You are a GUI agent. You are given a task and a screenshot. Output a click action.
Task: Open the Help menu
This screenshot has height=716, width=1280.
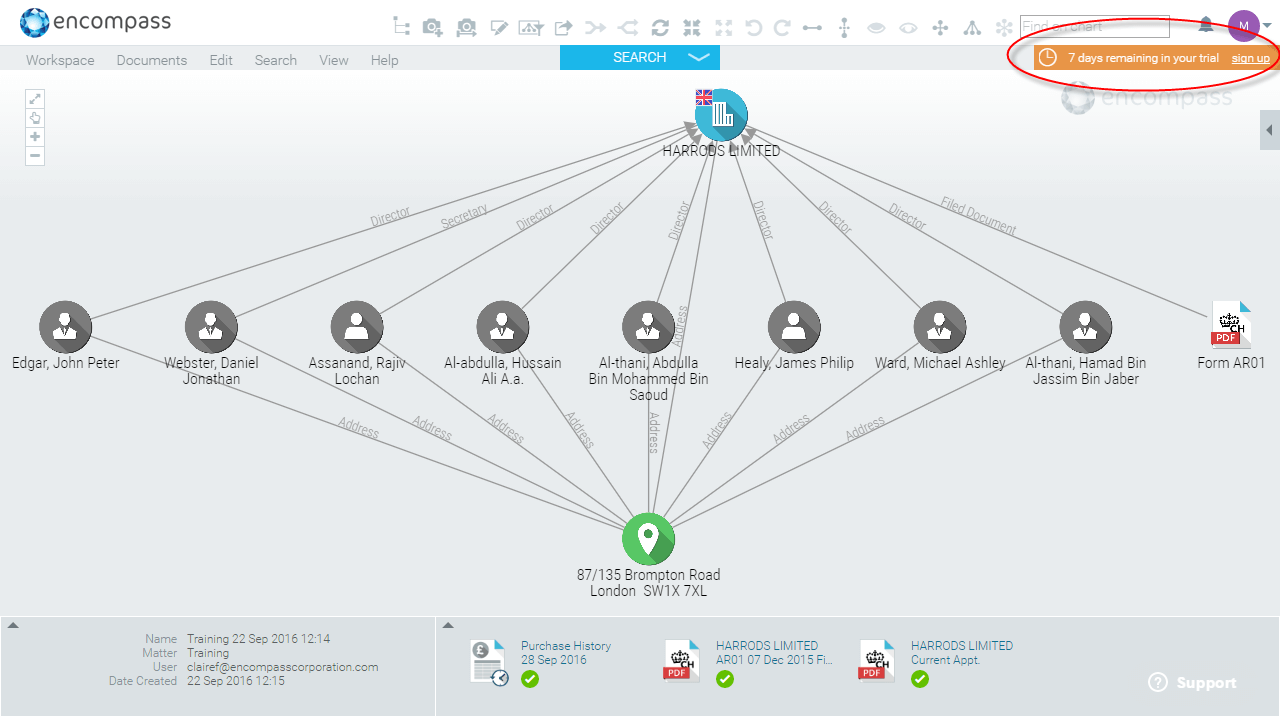point(385,60)
